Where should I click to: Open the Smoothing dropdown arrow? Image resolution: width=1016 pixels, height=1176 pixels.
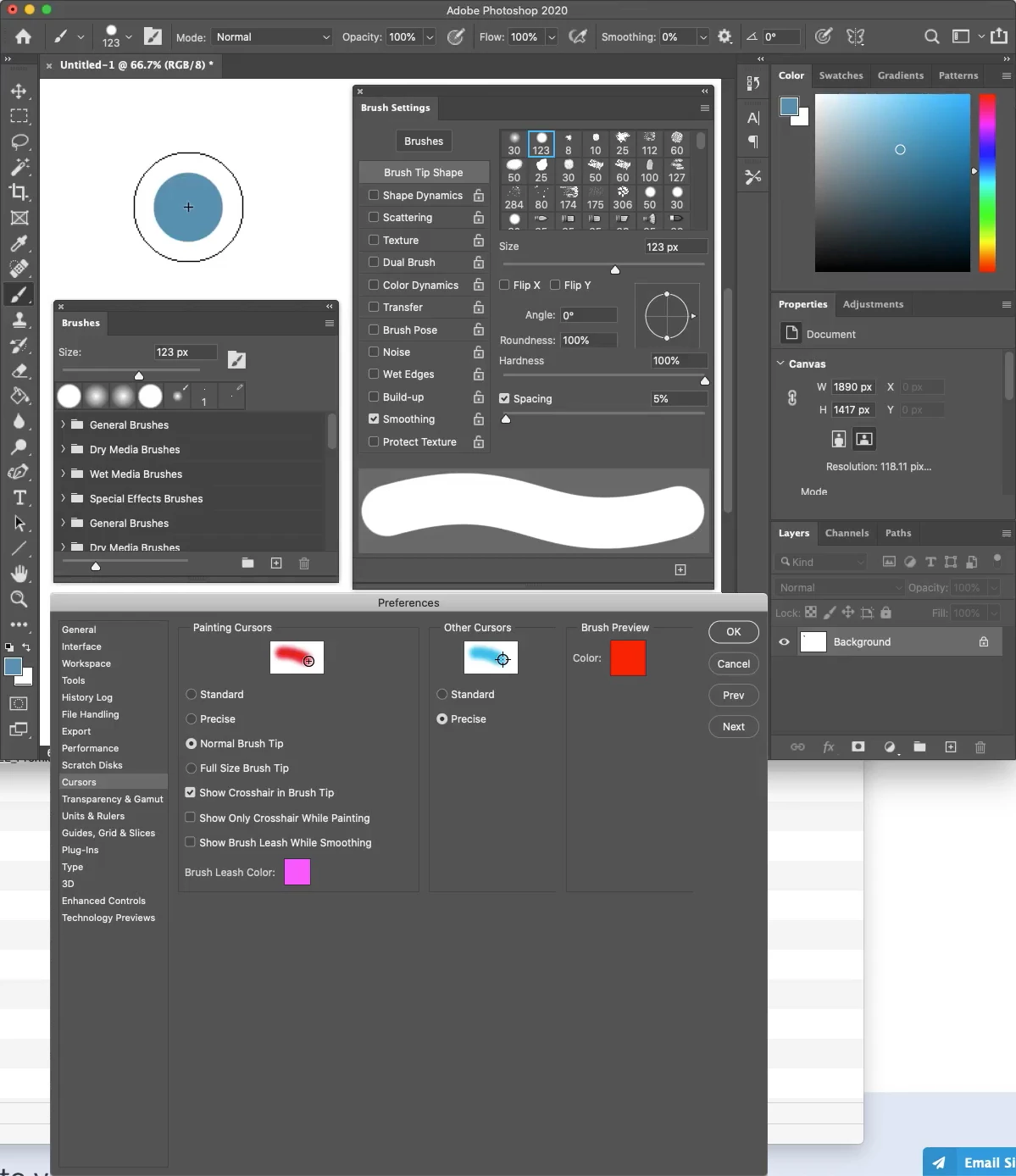coord(702,36)
